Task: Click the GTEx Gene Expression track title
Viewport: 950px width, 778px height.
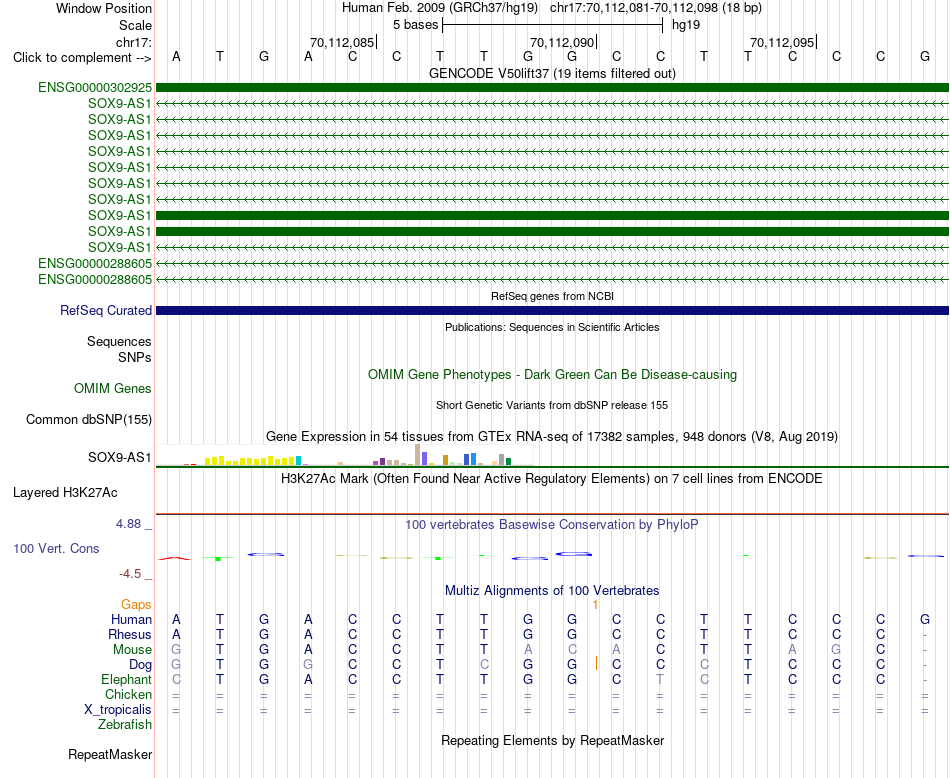Action: 552,436
